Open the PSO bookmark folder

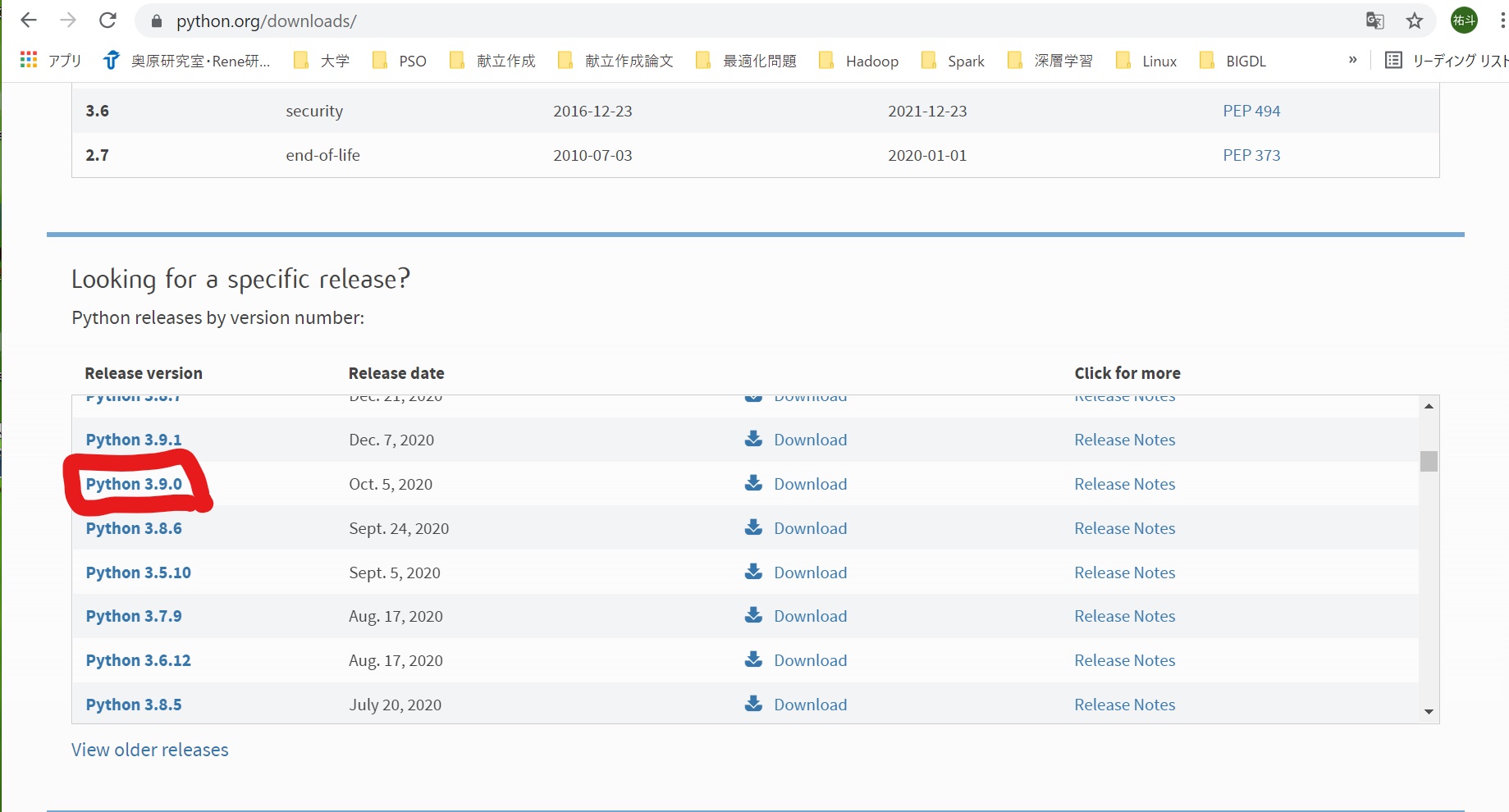tap(399, 61)
